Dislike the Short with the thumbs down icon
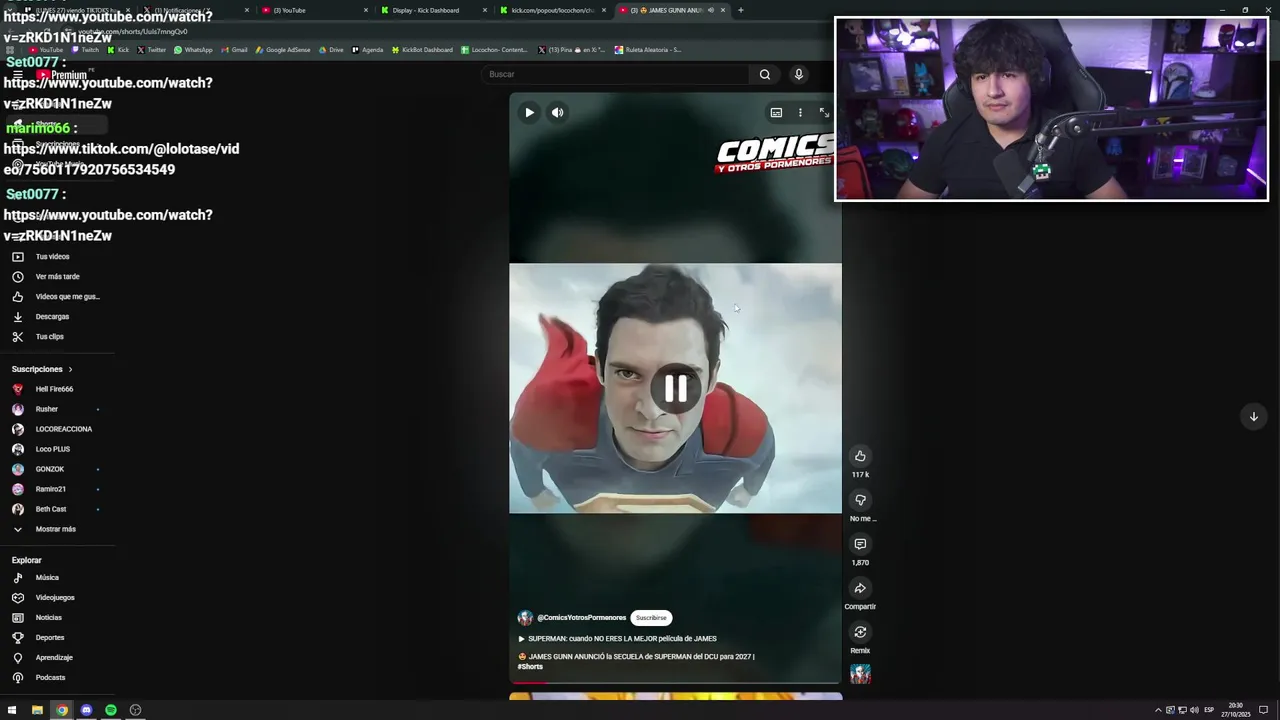Viewport: 1280px width, 720px height. (860, 500)
